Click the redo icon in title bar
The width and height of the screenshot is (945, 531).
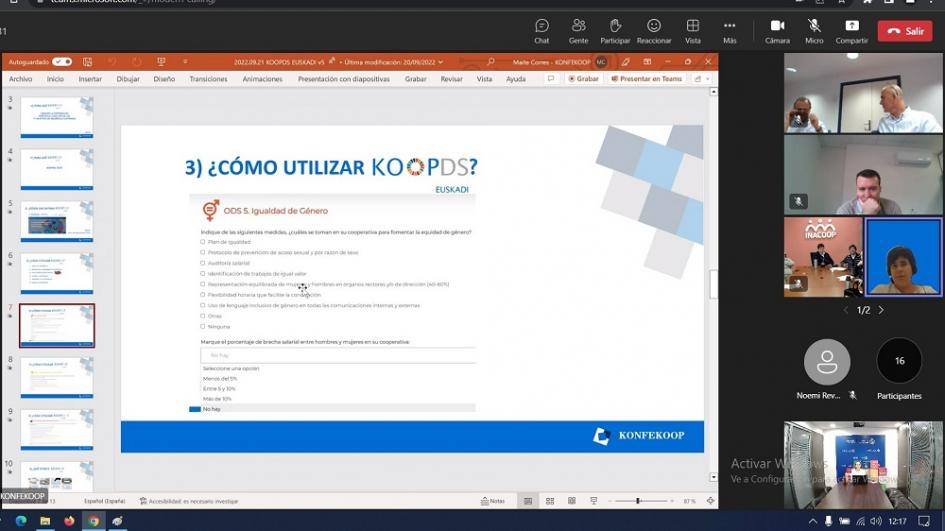click(137, 62)
